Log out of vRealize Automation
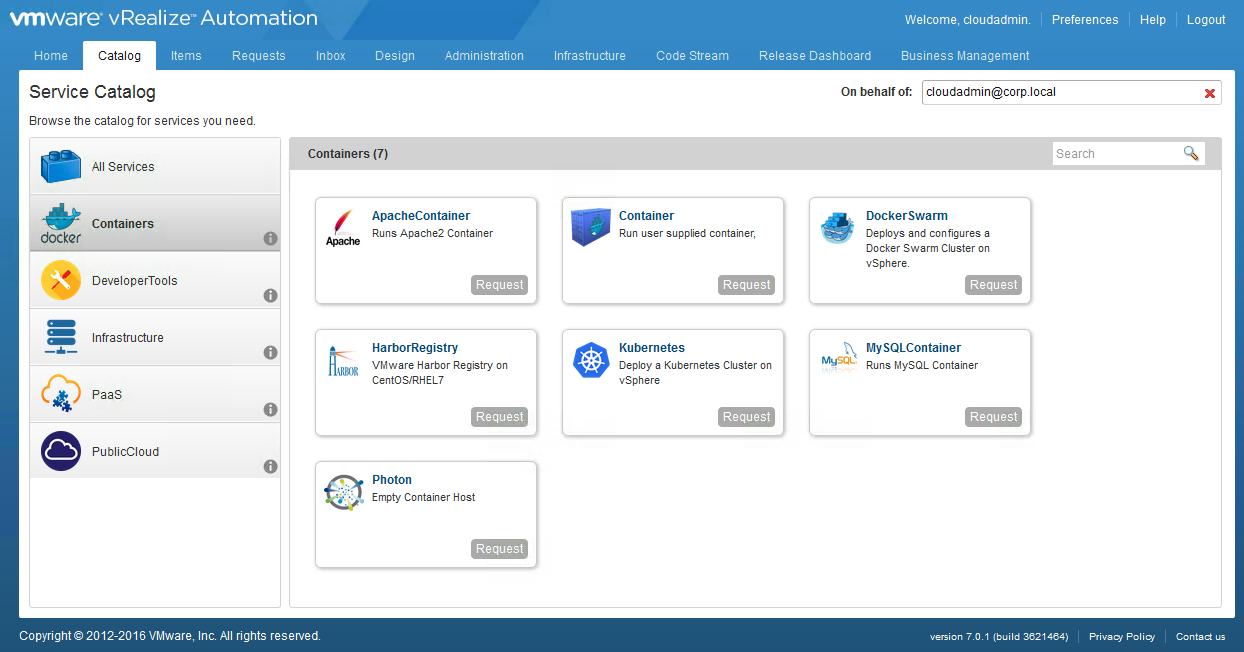 pyautogui.click(x=1206, y=20)
